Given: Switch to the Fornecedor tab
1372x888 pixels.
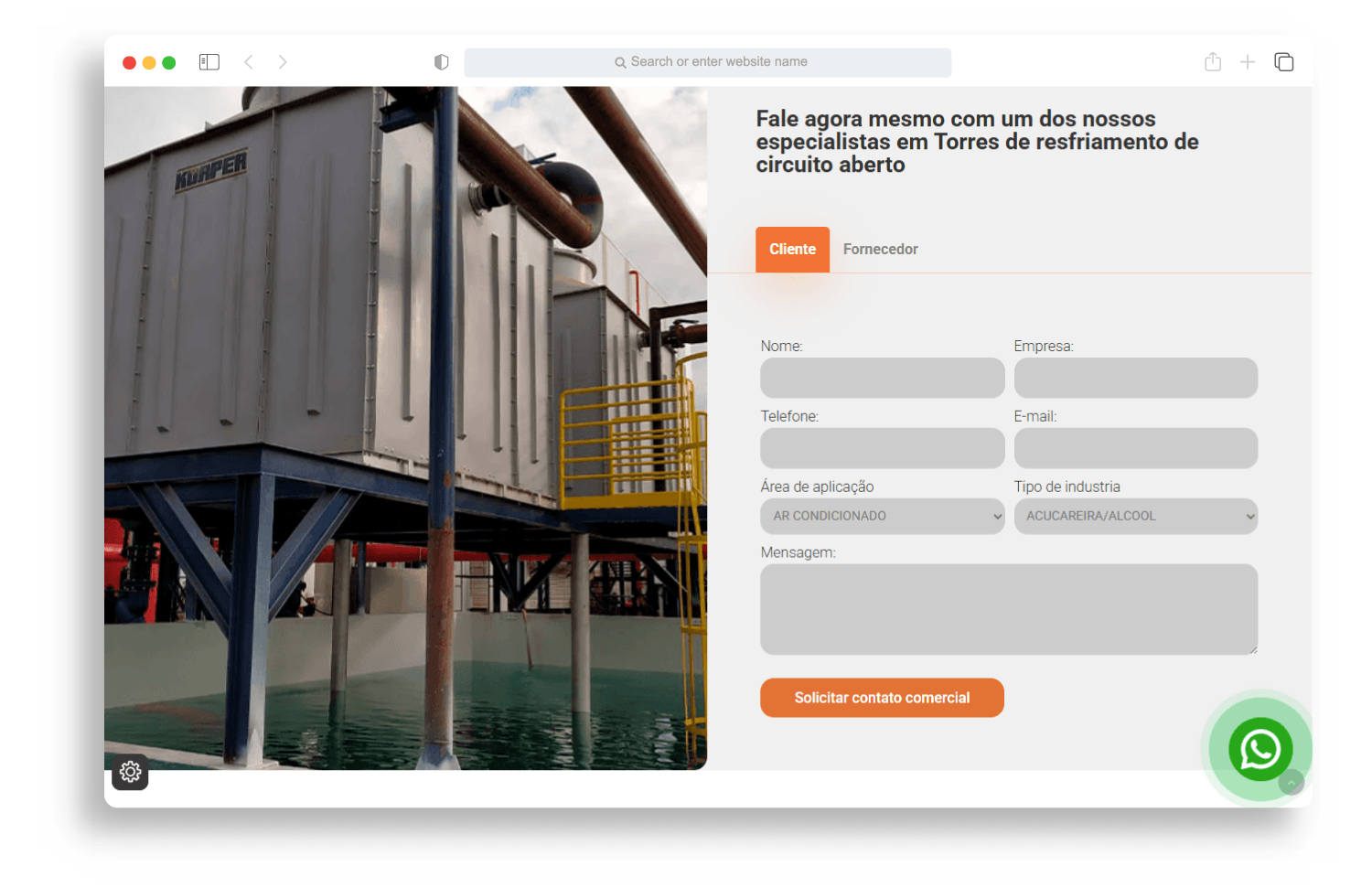Looking at the screenshot, I should point(880,250).
